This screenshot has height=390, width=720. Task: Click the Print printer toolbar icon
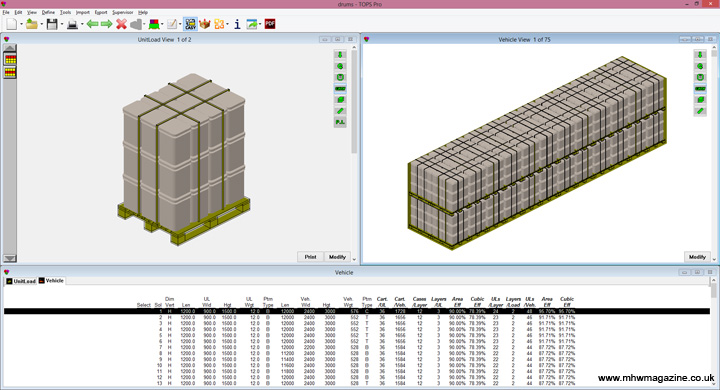point(72,24)
